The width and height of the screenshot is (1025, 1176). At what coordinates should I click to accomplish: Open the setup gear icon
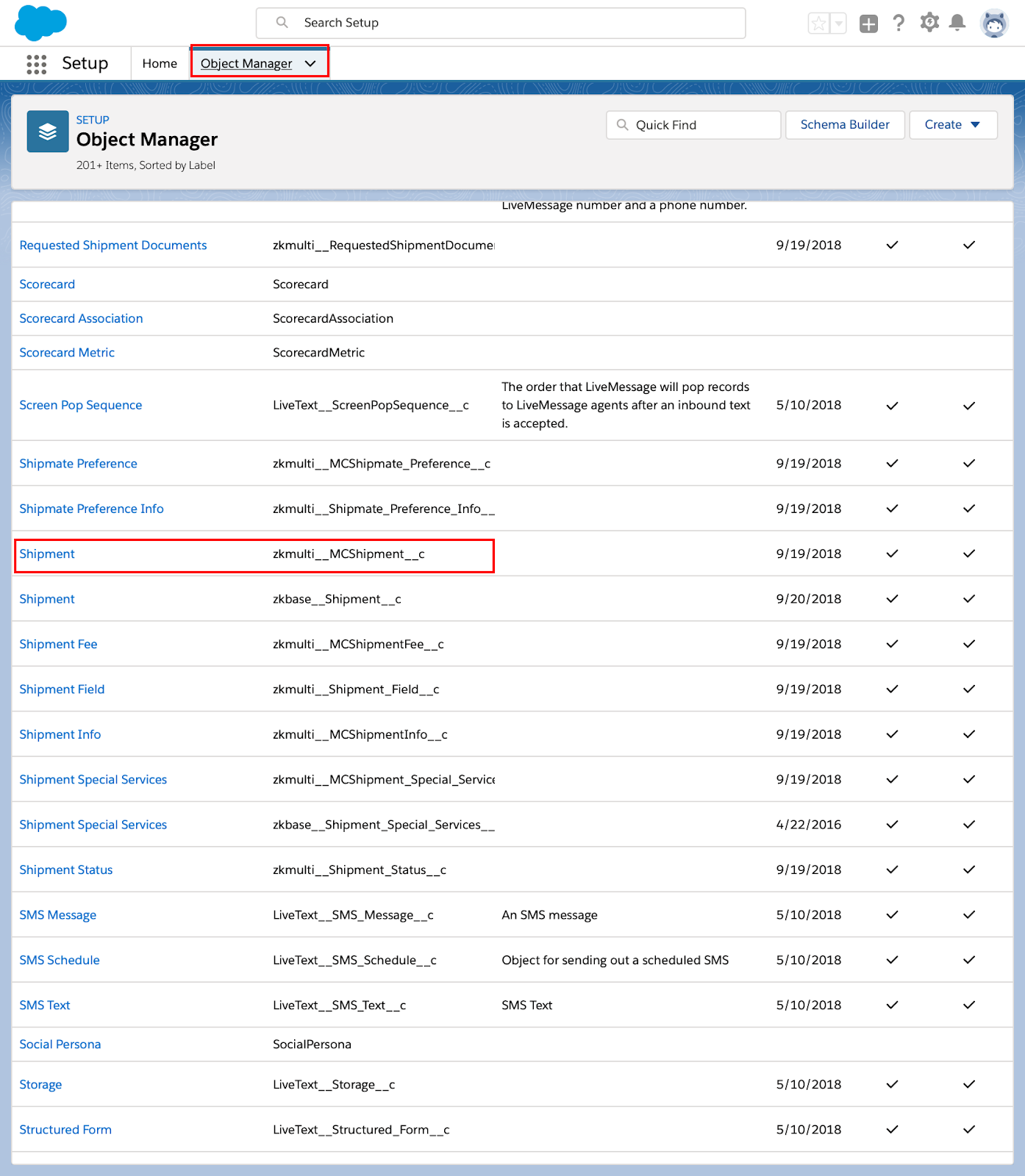929,23
